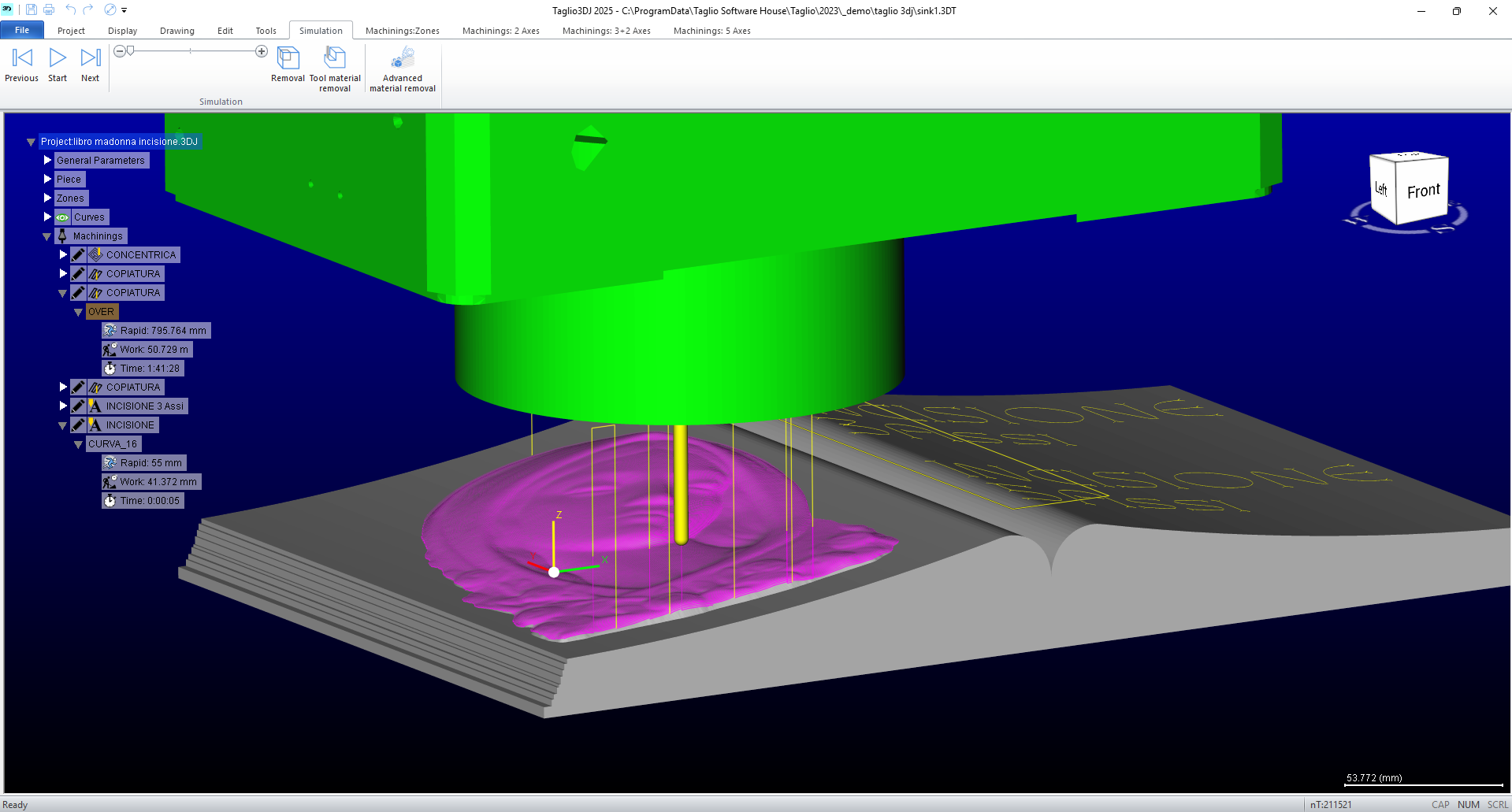Image resolution: width=1512 pixels, height=812 pixels.
Task: Click the pencil edit icon beside CONCENTRICA
Action: [78, 255]
